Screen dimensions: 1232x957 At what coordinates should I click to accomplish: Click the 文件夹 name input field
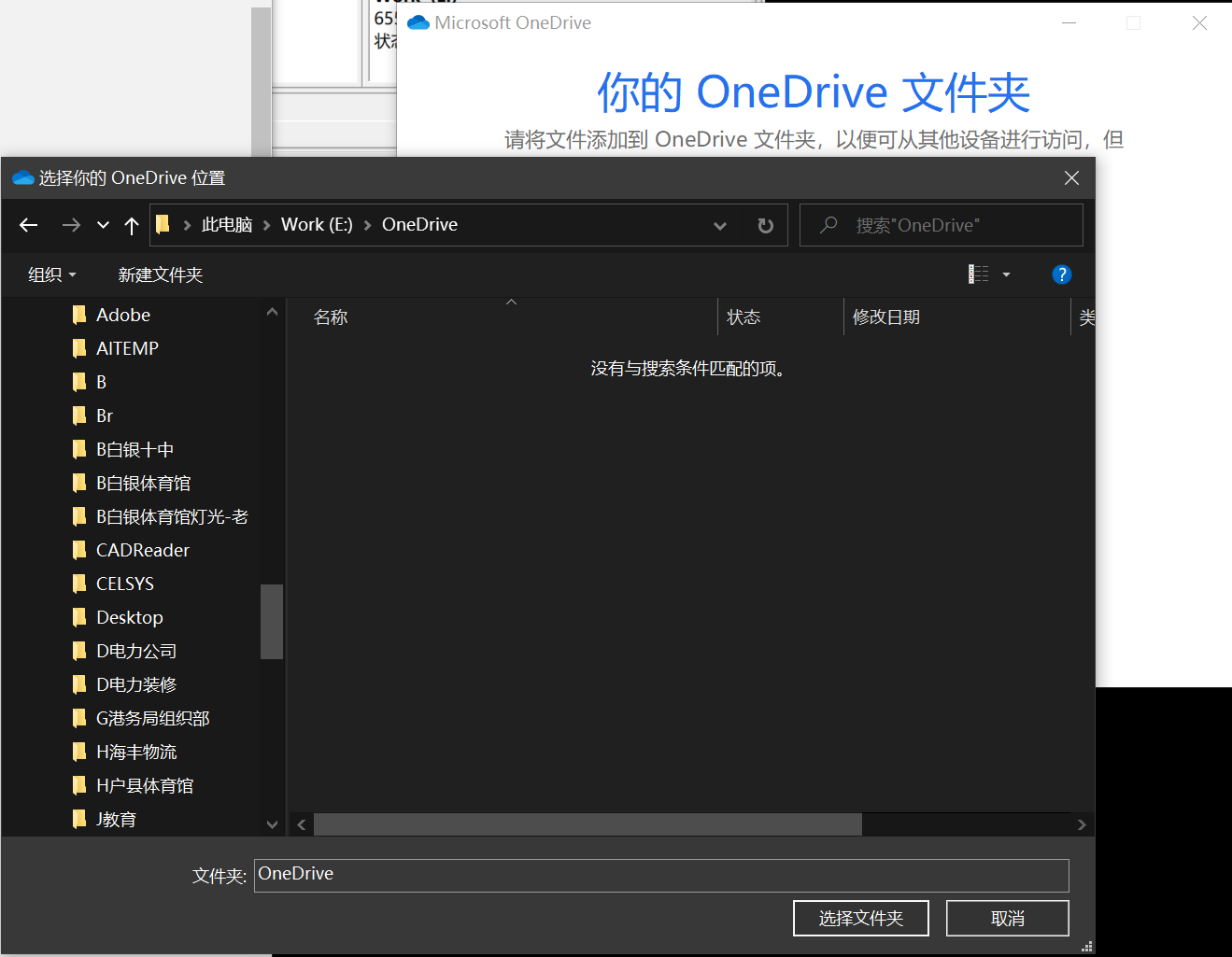coord(661,875)
